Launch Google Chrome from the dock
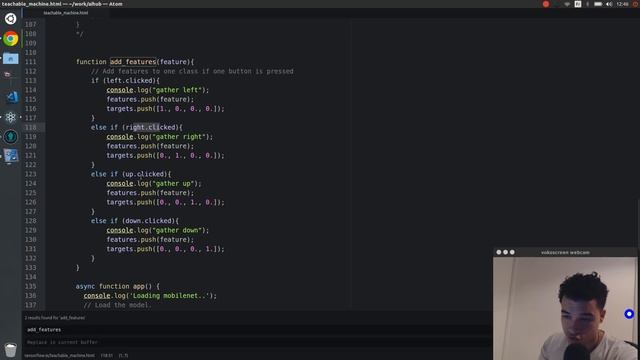The height and width of the screenshot is (360, 640). click(x=11, y=39)
